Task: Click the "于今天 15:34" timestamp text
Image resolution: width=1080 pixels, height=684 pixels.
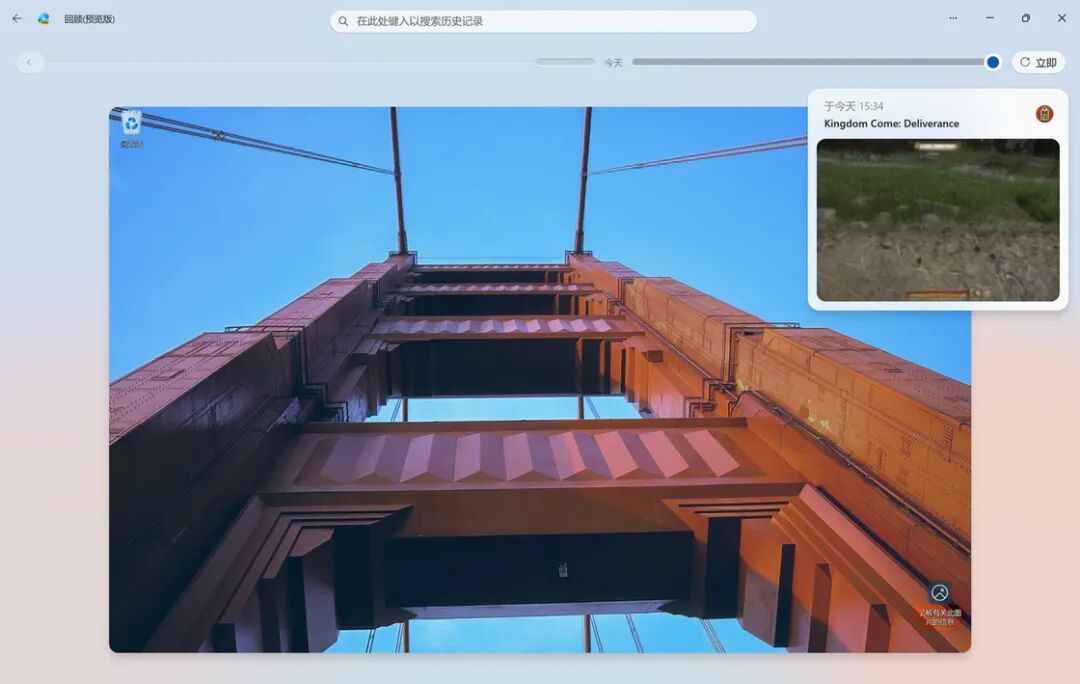Action: [853, 106]
